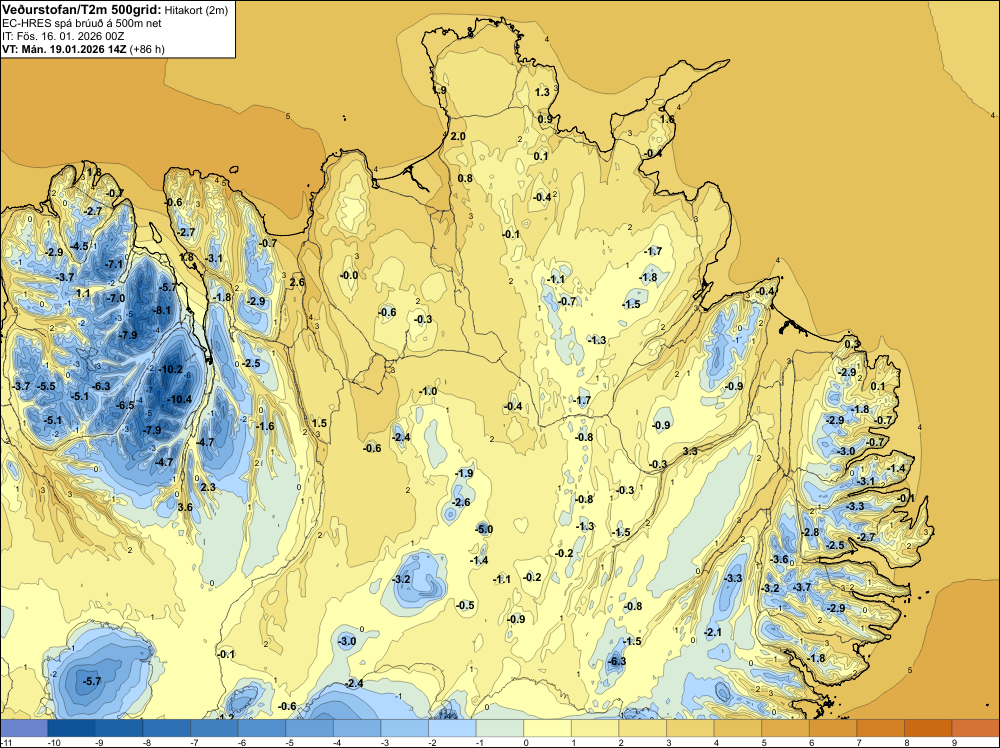Click the 2.3 temperature value

point(208,487)
